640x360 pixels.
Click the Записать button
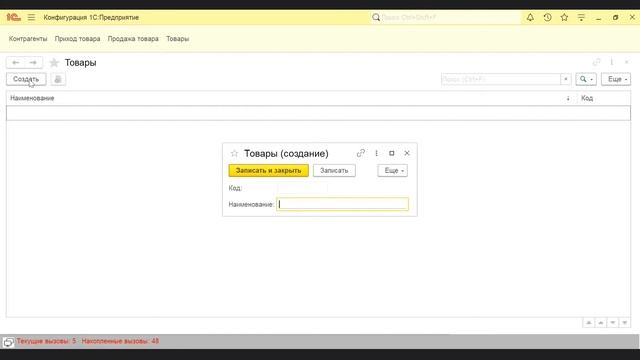334,171
